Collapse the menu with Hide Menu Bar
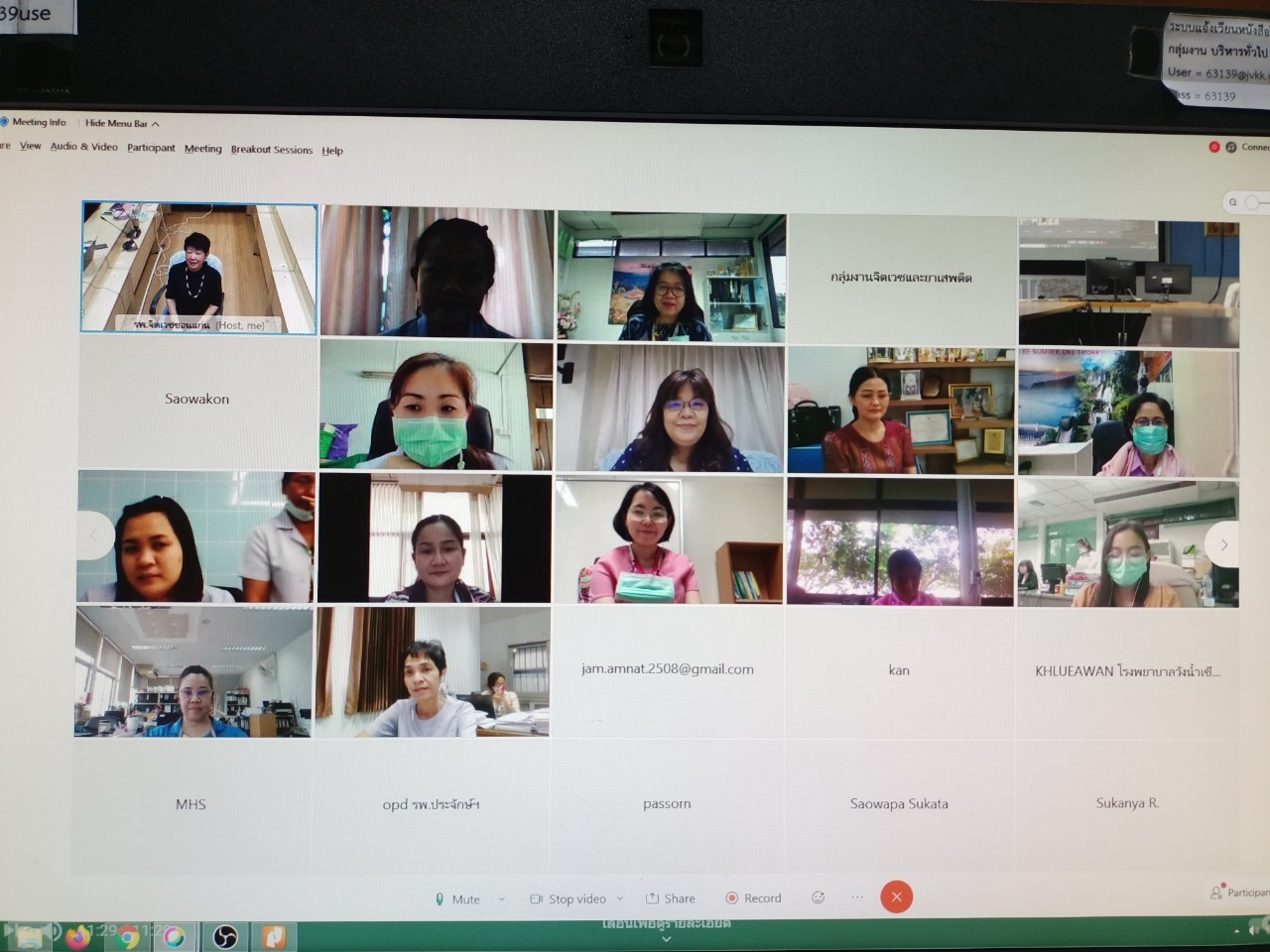The height and width of the screenshot is (952, 1270). coord(121,123)
